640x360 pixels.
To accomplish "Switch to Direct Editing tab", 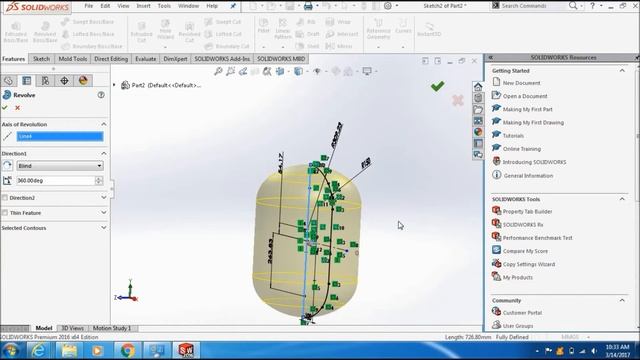I will tap(111, 59).
